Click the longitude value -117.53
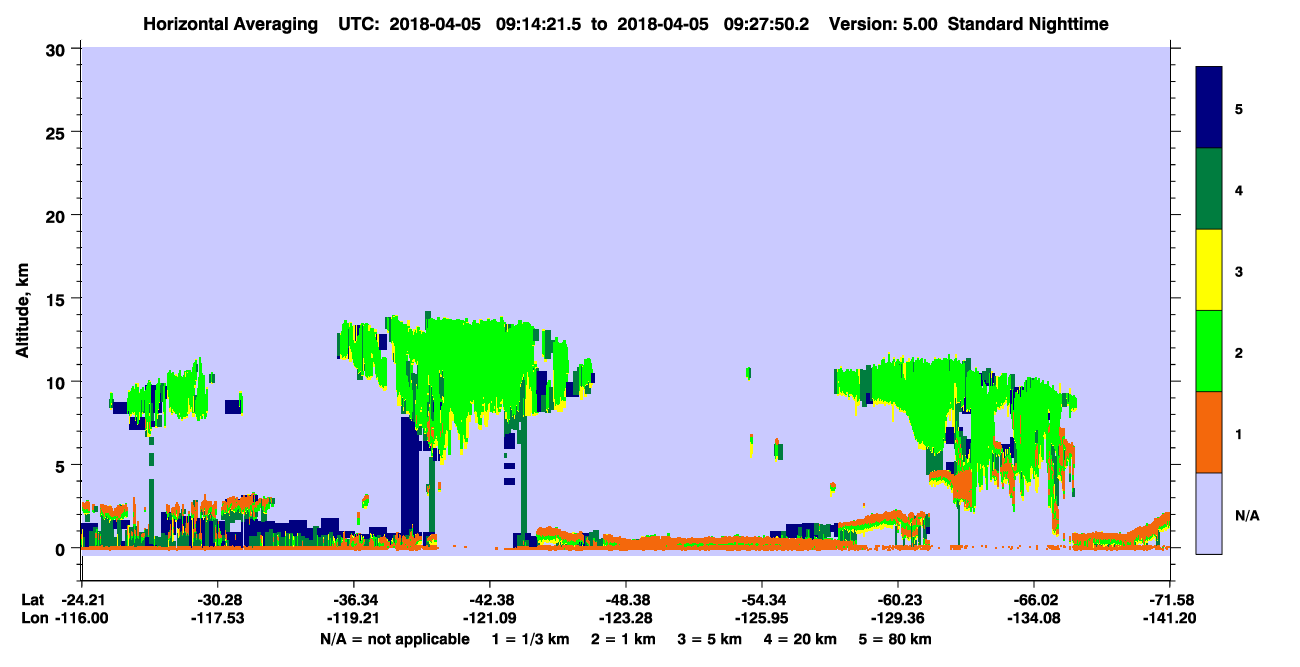Viewport: 1300px width, 667px height. coord(217,618)
